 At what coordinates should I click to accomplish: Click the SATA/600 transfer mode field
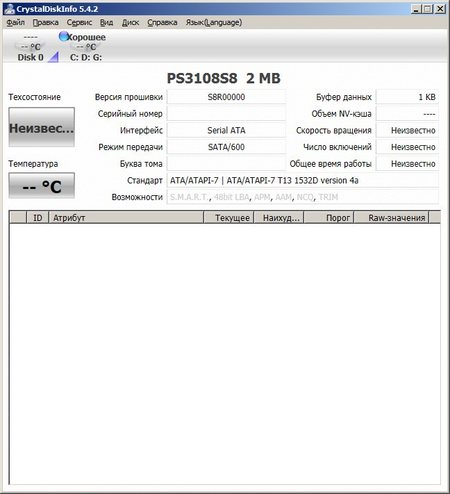click(226, 147)
